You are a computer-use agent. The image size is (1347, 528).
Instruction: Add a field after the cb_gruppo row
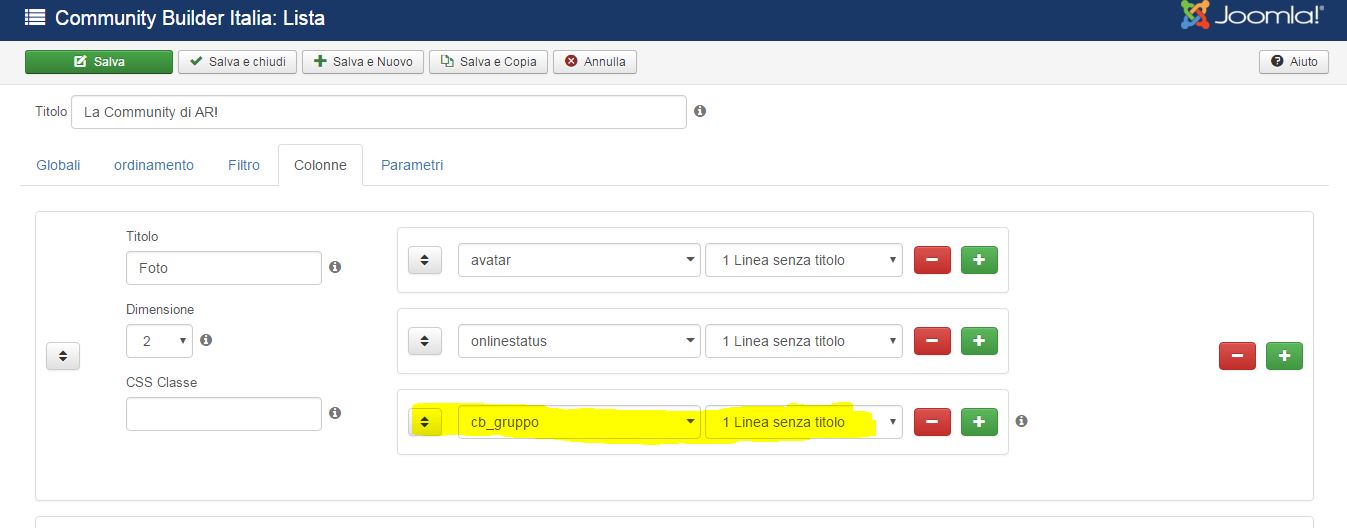pyautogui.click(x=979, y=422)
